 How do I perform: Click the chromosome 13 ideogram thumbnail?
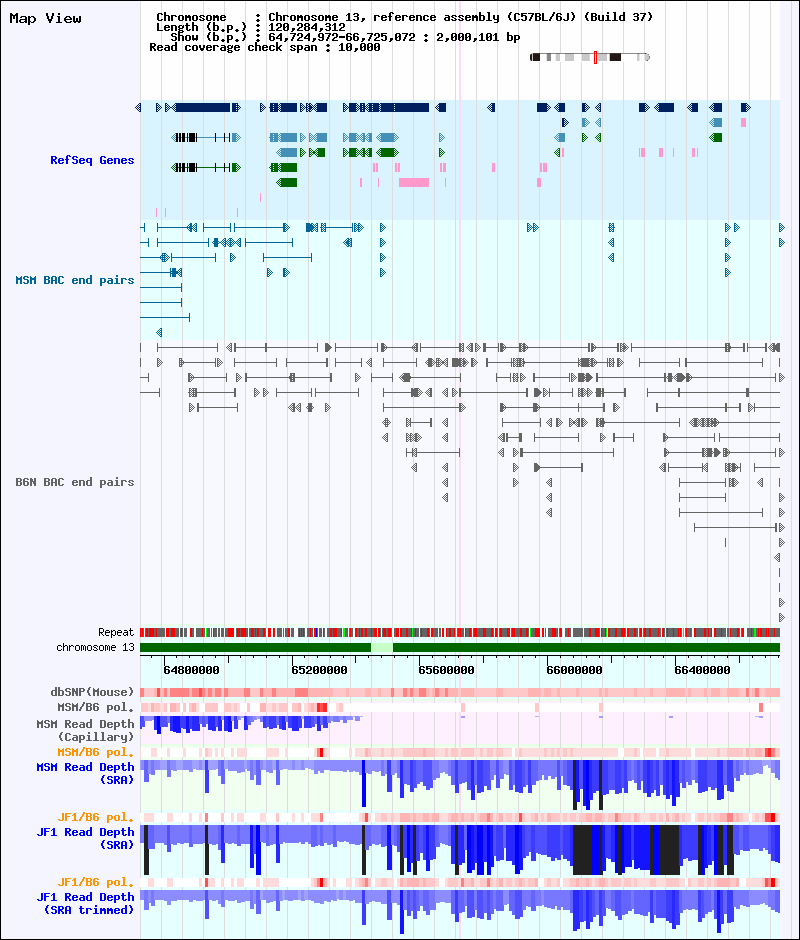click(590, 57)
